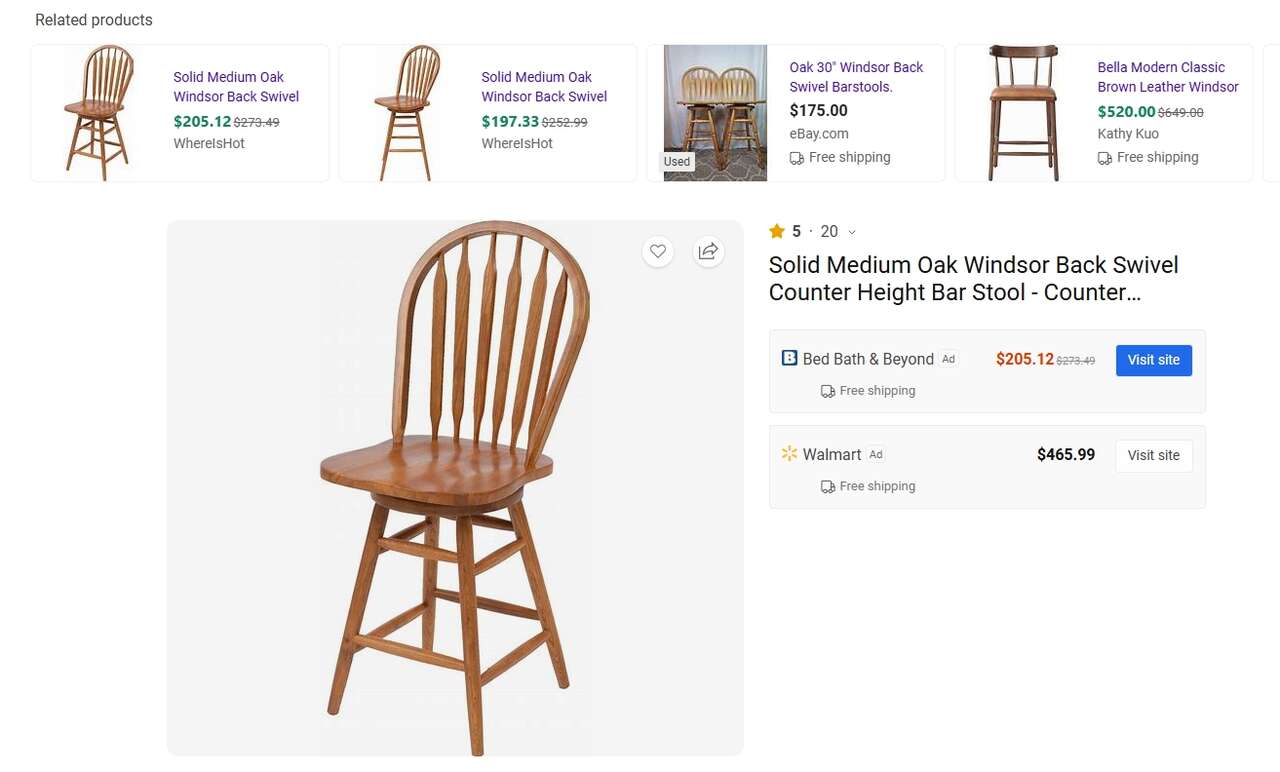Open the $205.12 WhereIsHot related product

[x=236, y=87]
